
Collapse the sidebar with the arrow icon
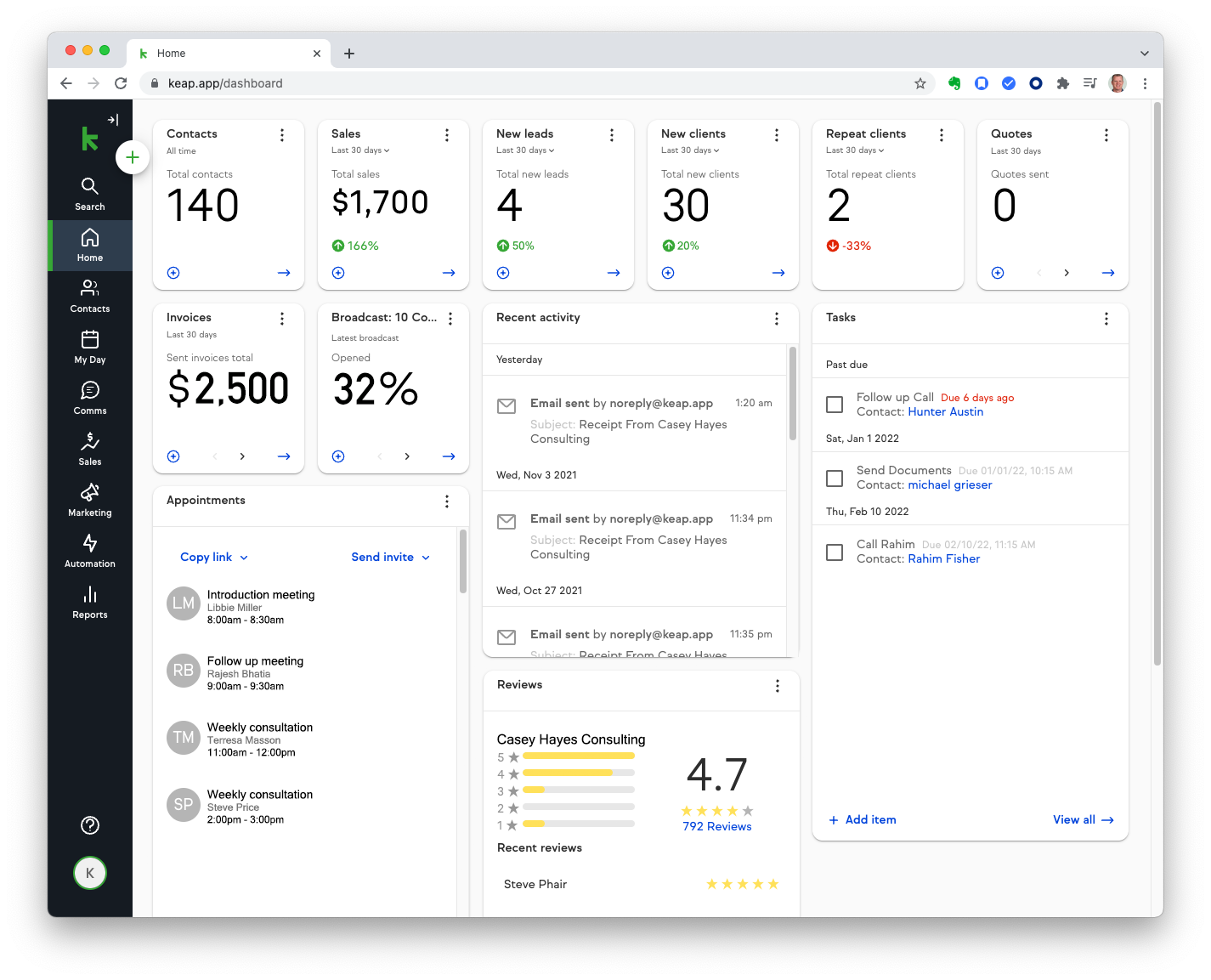pyautogui.click(x=113, y=120)
